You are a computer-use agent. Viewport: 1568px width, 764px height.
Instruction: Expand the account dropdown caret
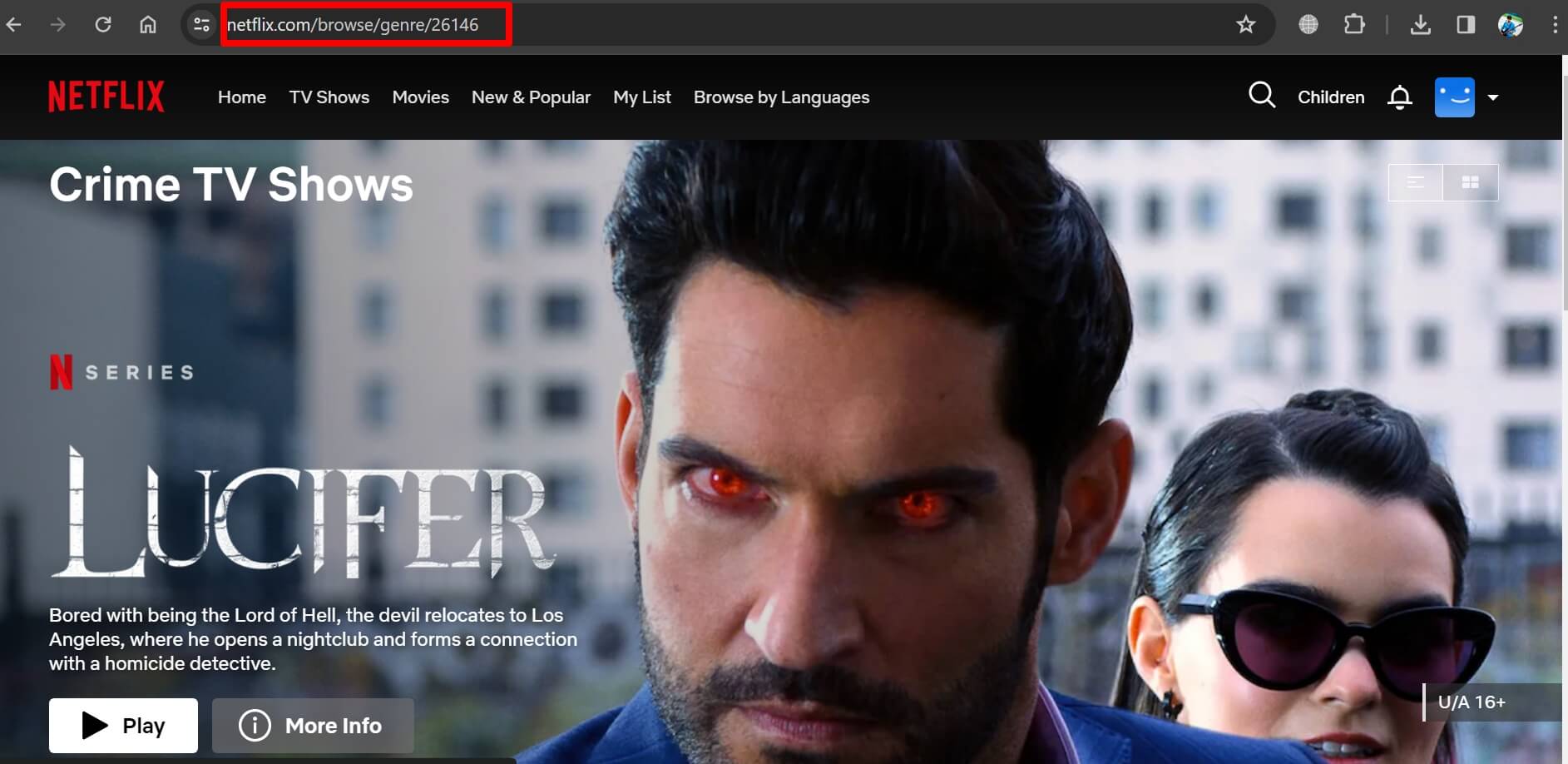pos(1493,97)
